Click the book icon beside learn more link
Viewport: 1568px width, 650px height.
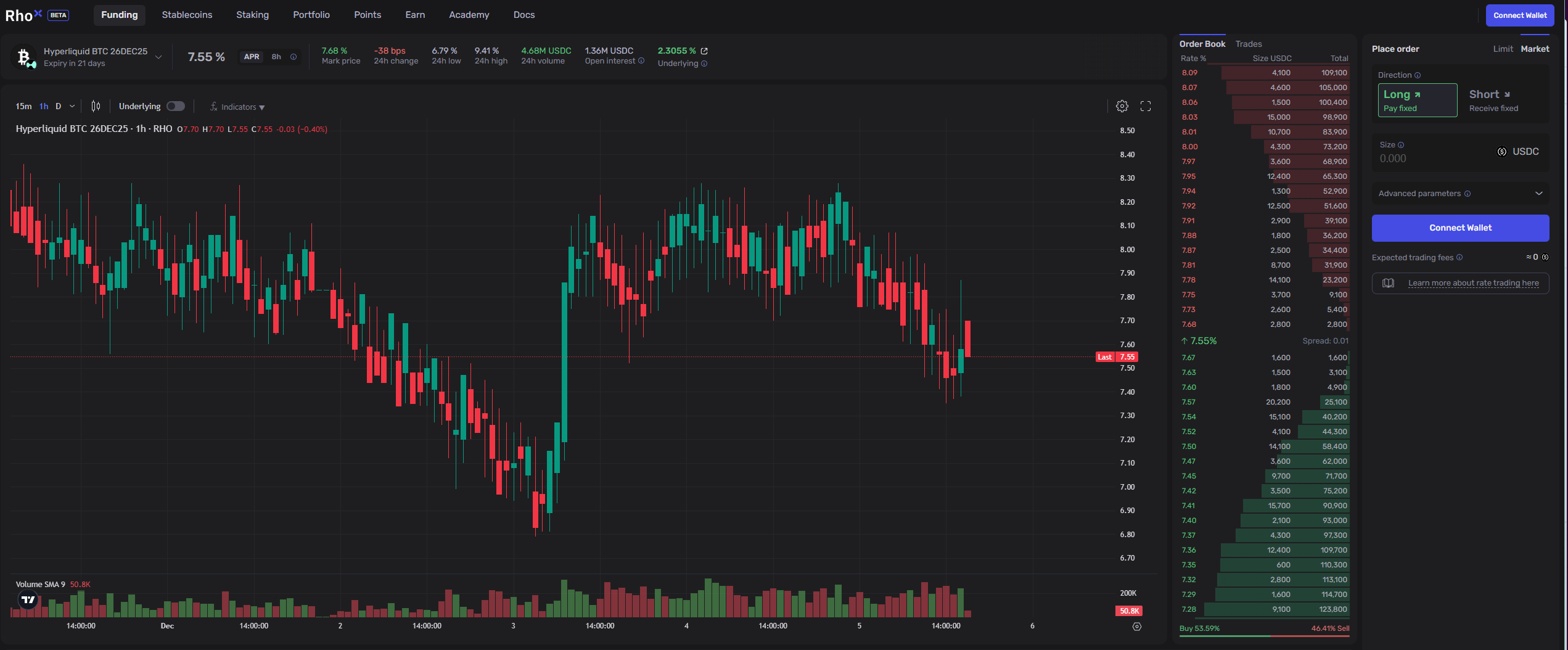point(1388,283)
